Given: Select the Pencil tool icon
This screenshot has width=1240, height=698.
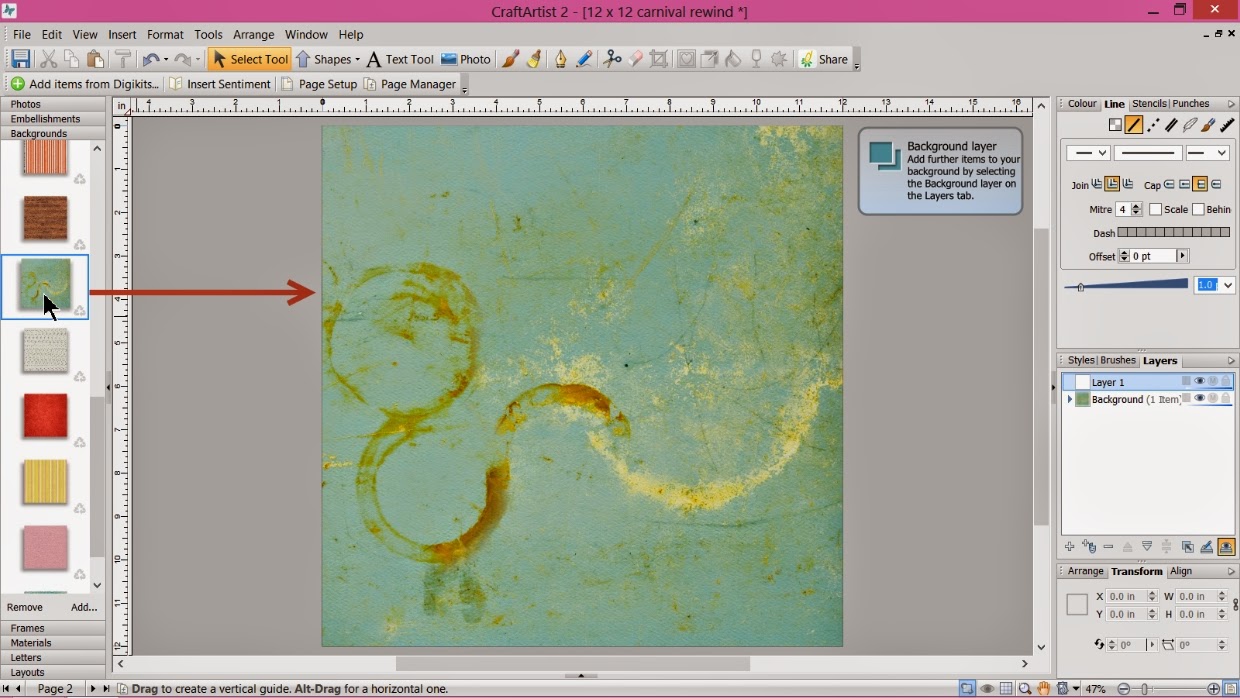Looking at the screenshot, I should click(x=584, y=59).
